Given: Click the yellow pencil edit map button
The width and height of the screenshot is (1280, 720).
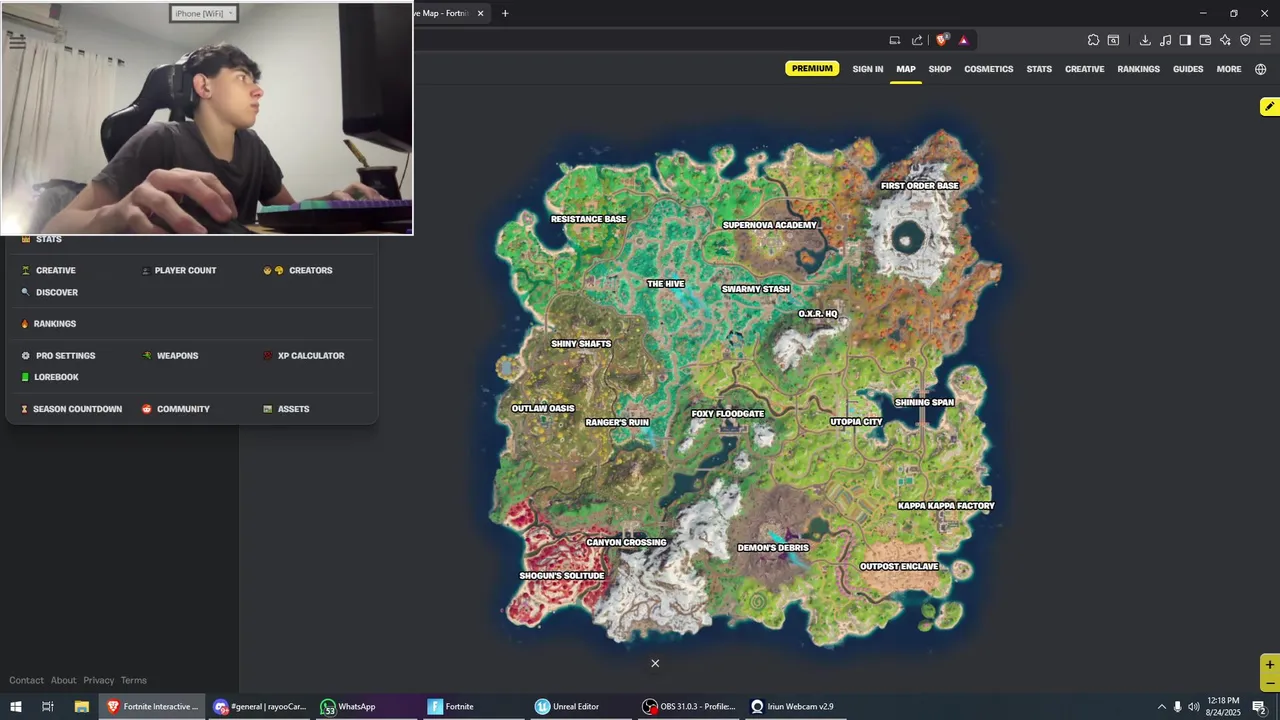Looking at the screenshot, I should pyautogui.click(x=1269, y=107).
